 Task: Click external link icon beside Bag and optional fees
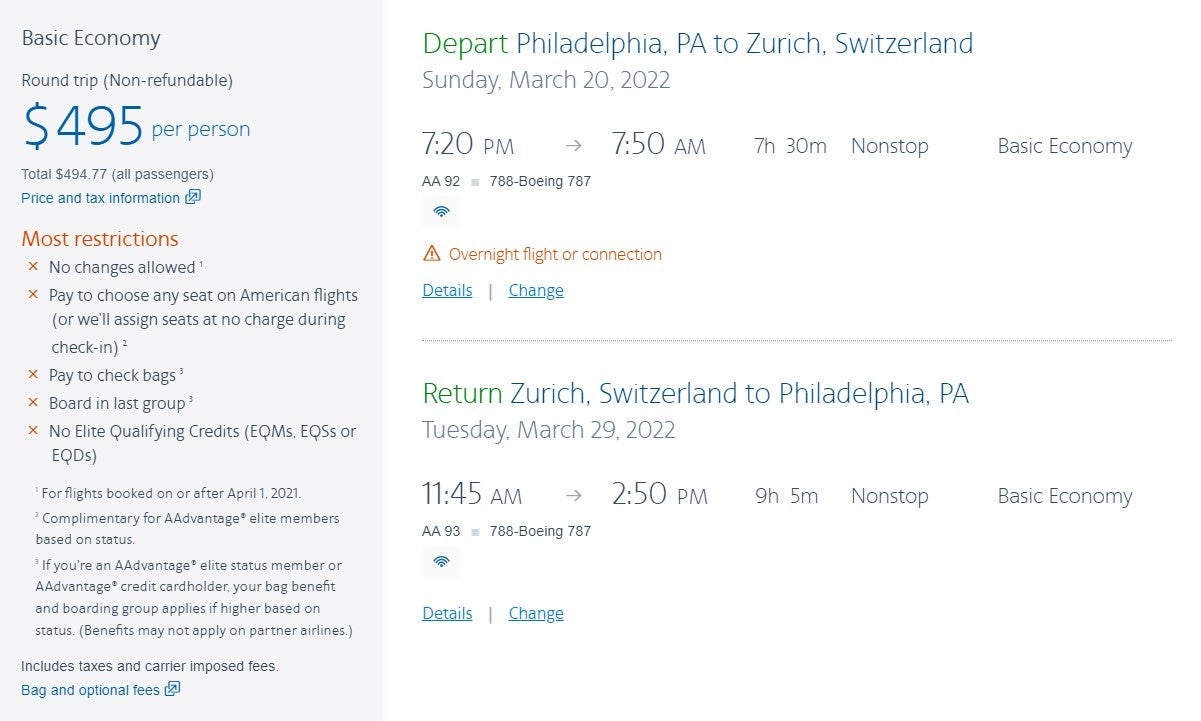click(172, 689)
